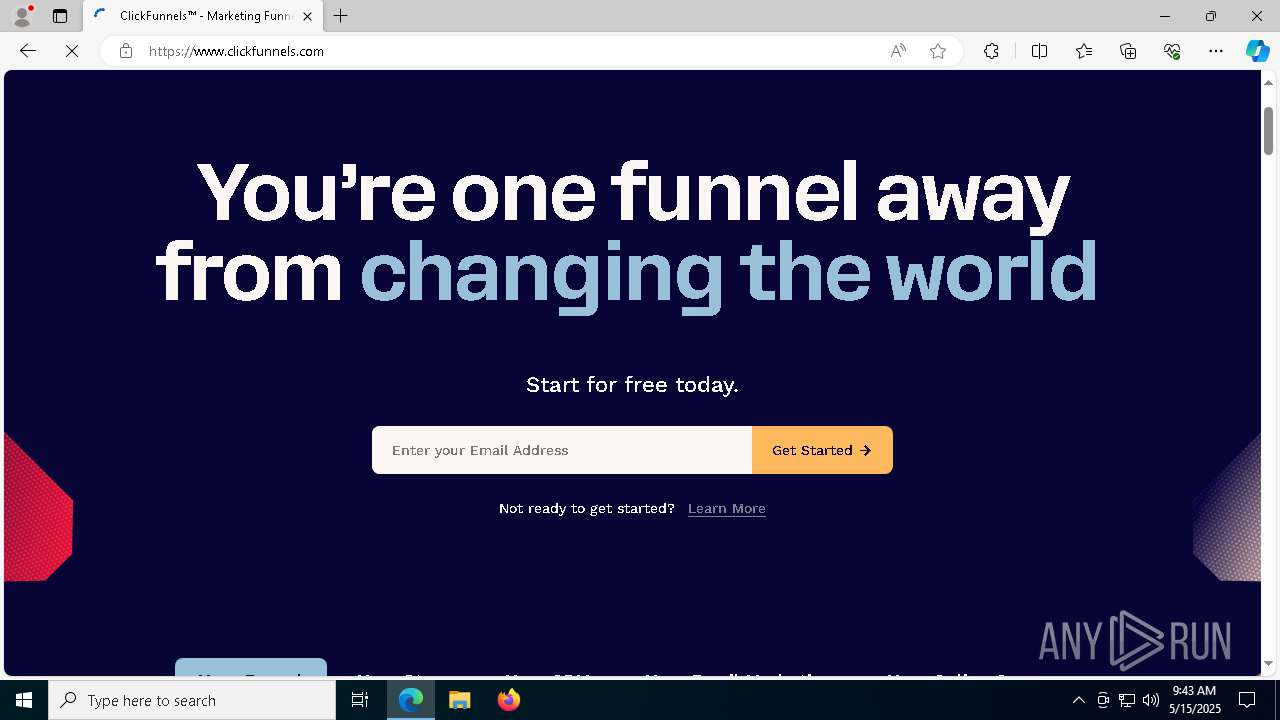Viewport: 1280px width, 720px height.
Task: Go back with the back arrow
Action: (28, 51)
